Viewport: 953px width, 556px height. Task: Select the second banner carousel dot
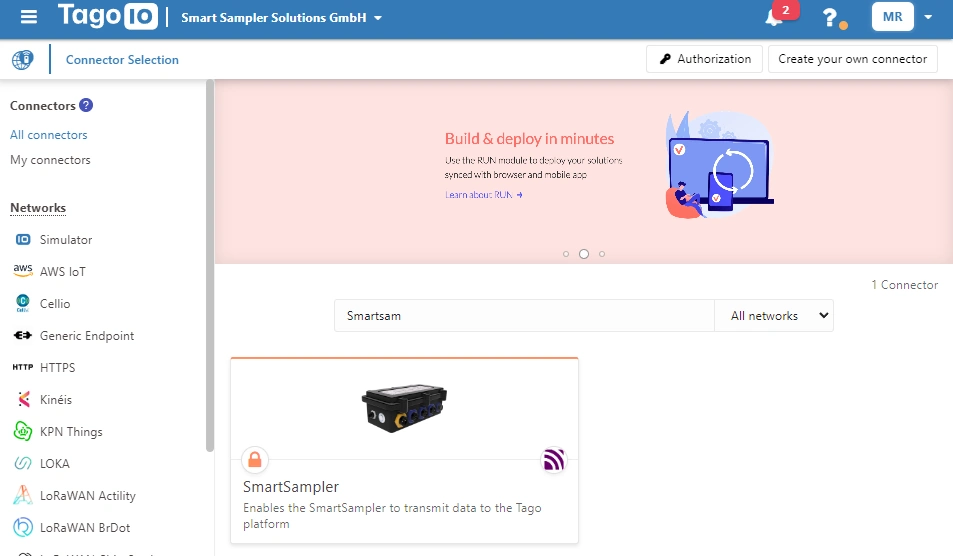(584, 254)
